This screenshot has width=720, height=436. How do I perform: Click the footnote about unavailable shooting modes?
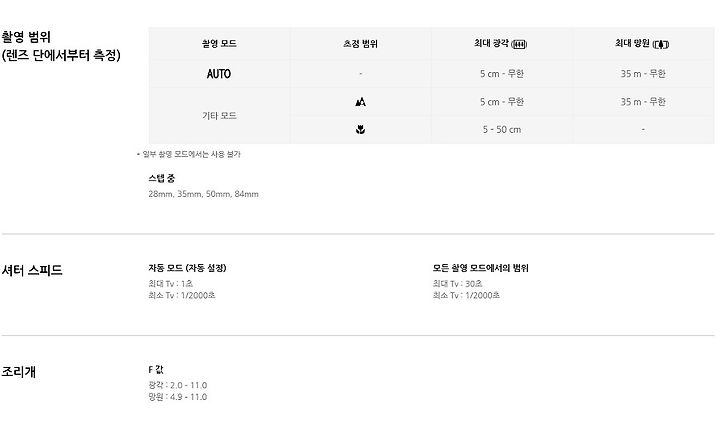[189, 154]
